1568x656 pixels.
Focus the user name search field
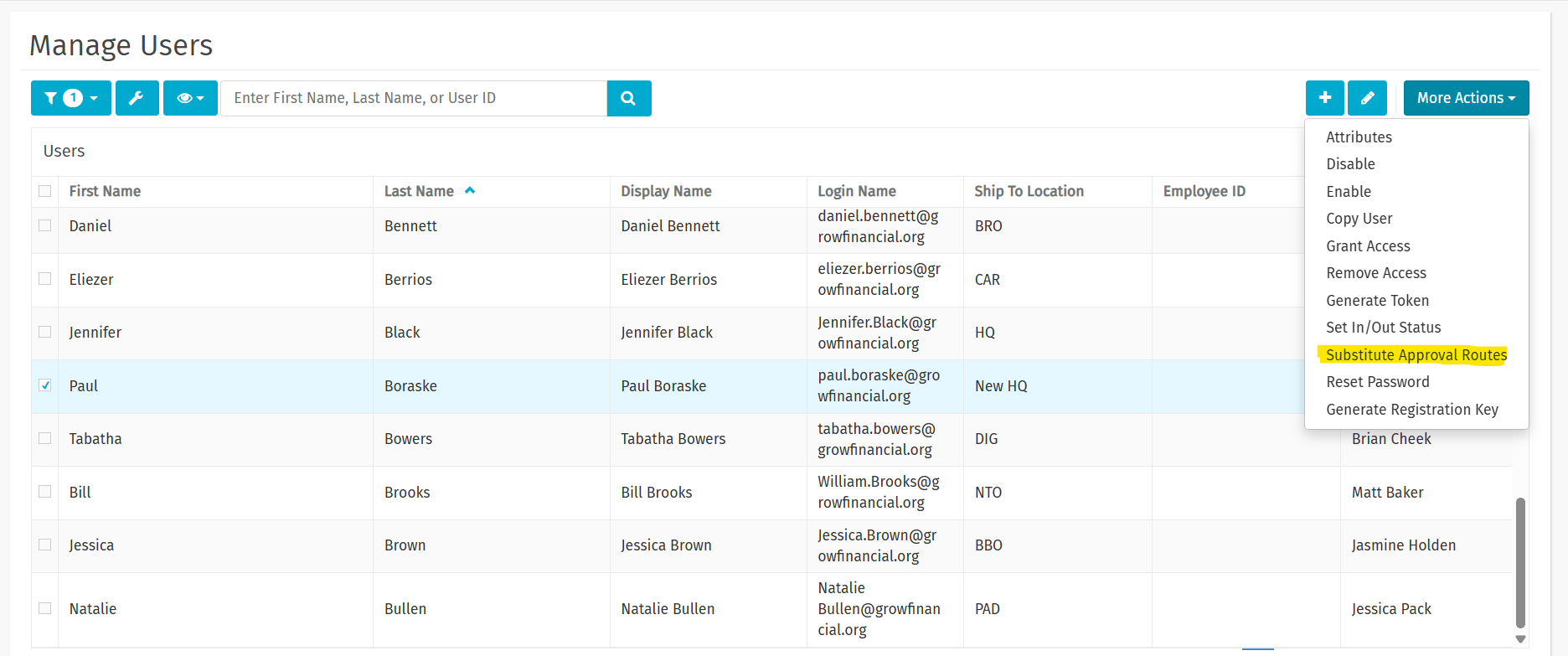point(414,98)
